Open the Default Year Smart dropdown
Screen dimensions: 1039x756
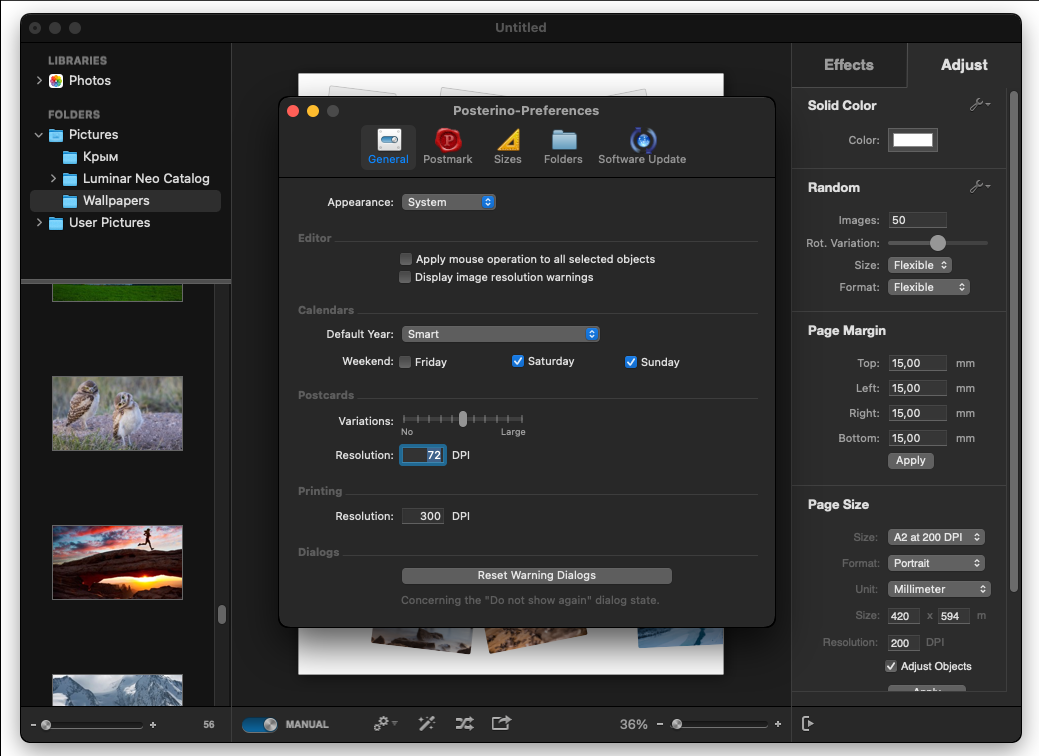click(500, 334)
